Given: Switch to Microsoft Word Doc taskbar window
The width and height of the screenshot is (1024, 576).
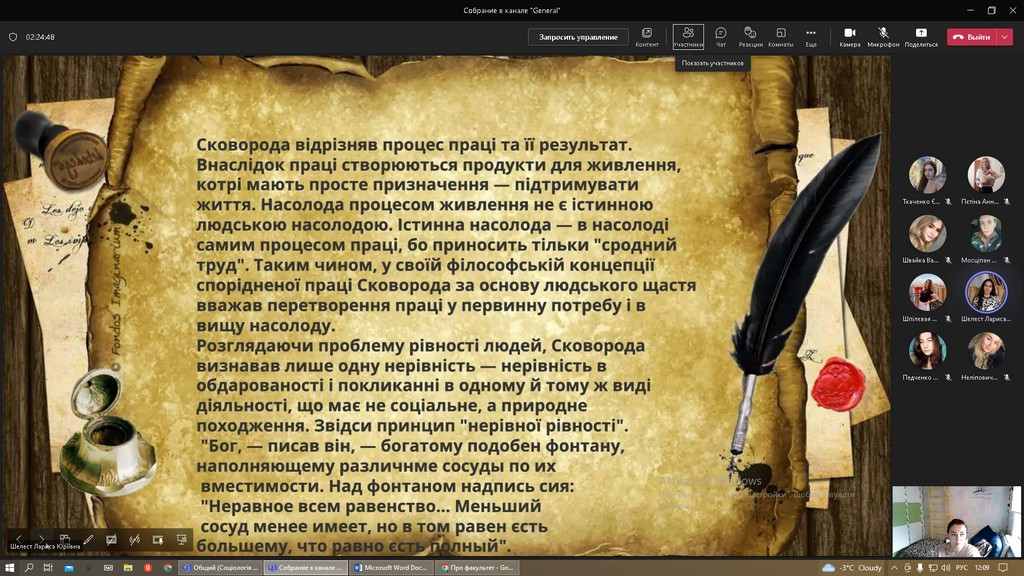Looking at the screenshot, I should pos(391,568).
